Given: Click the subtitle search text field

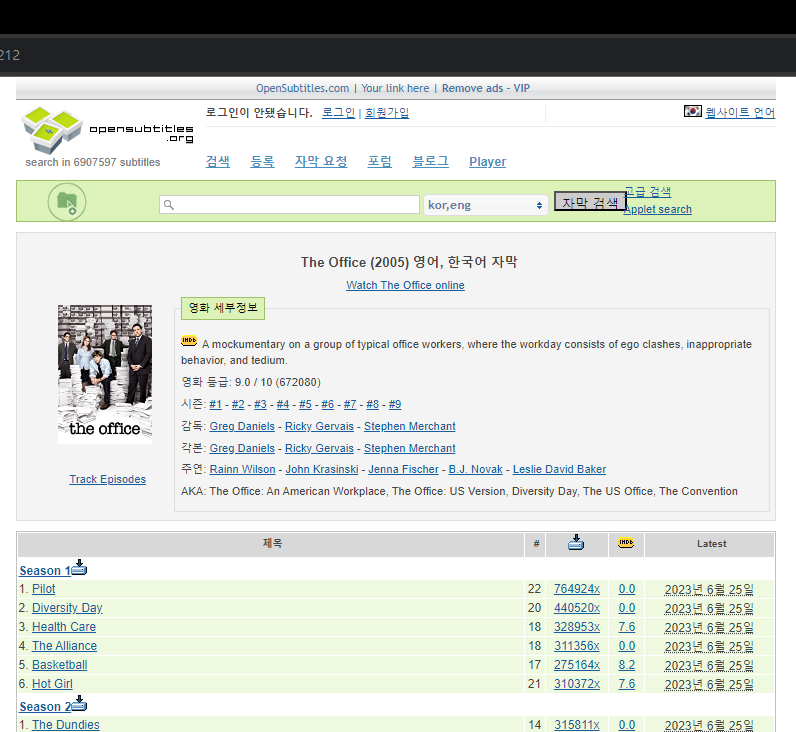Looking at the screenshot, I should point(289,205).
